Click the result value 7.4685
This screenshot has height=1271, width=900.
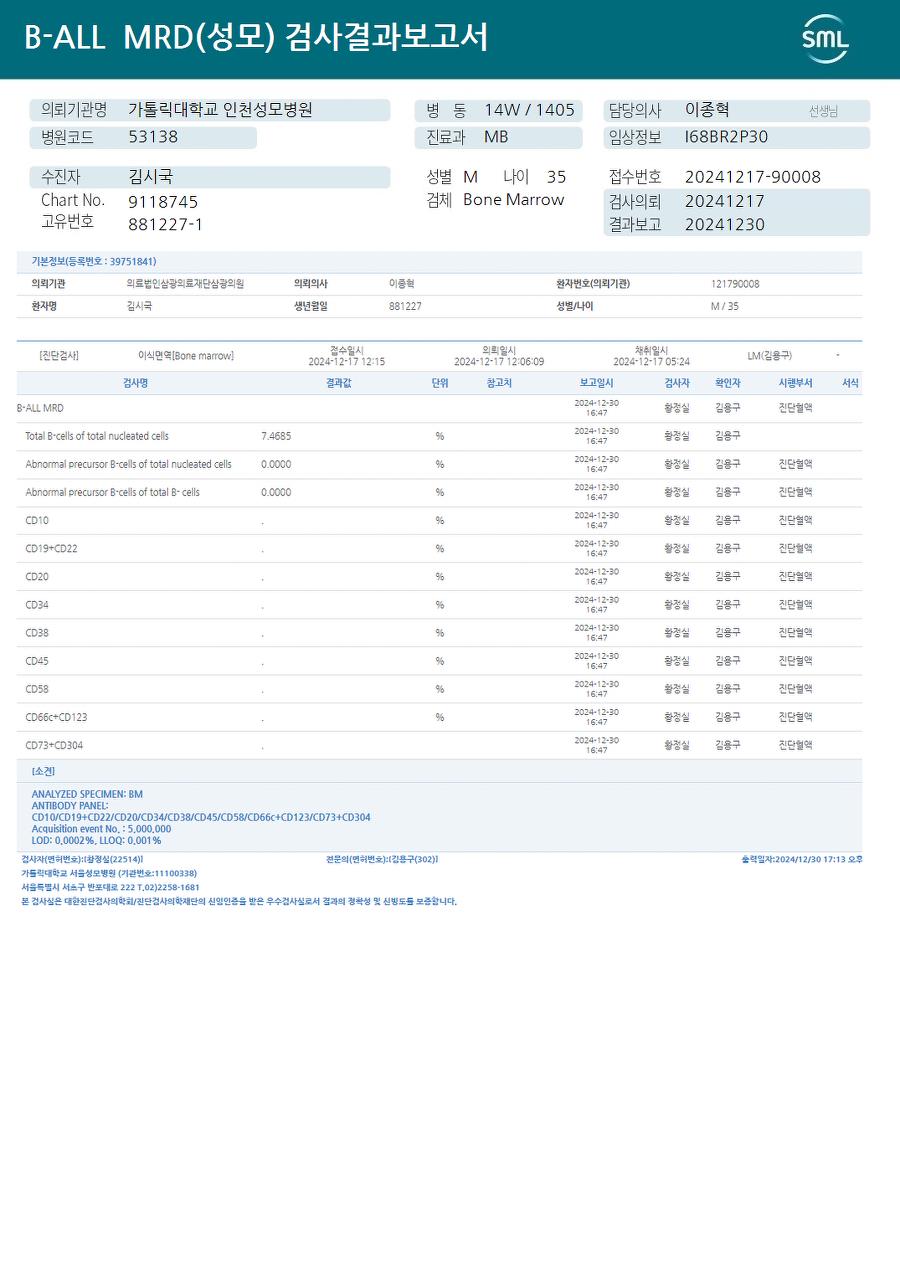coord(276,436)
